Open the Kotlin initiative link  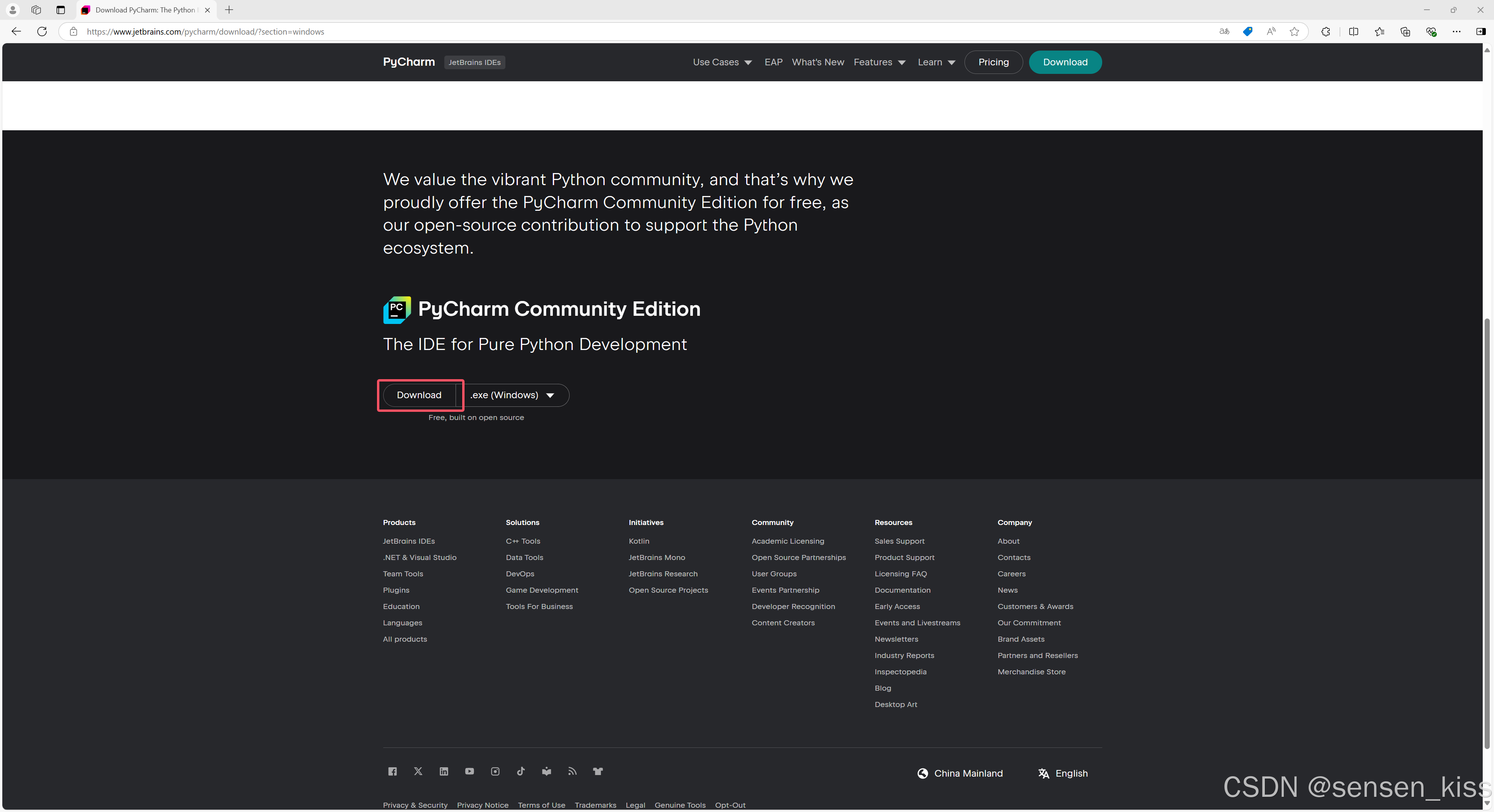click(638, 541)
